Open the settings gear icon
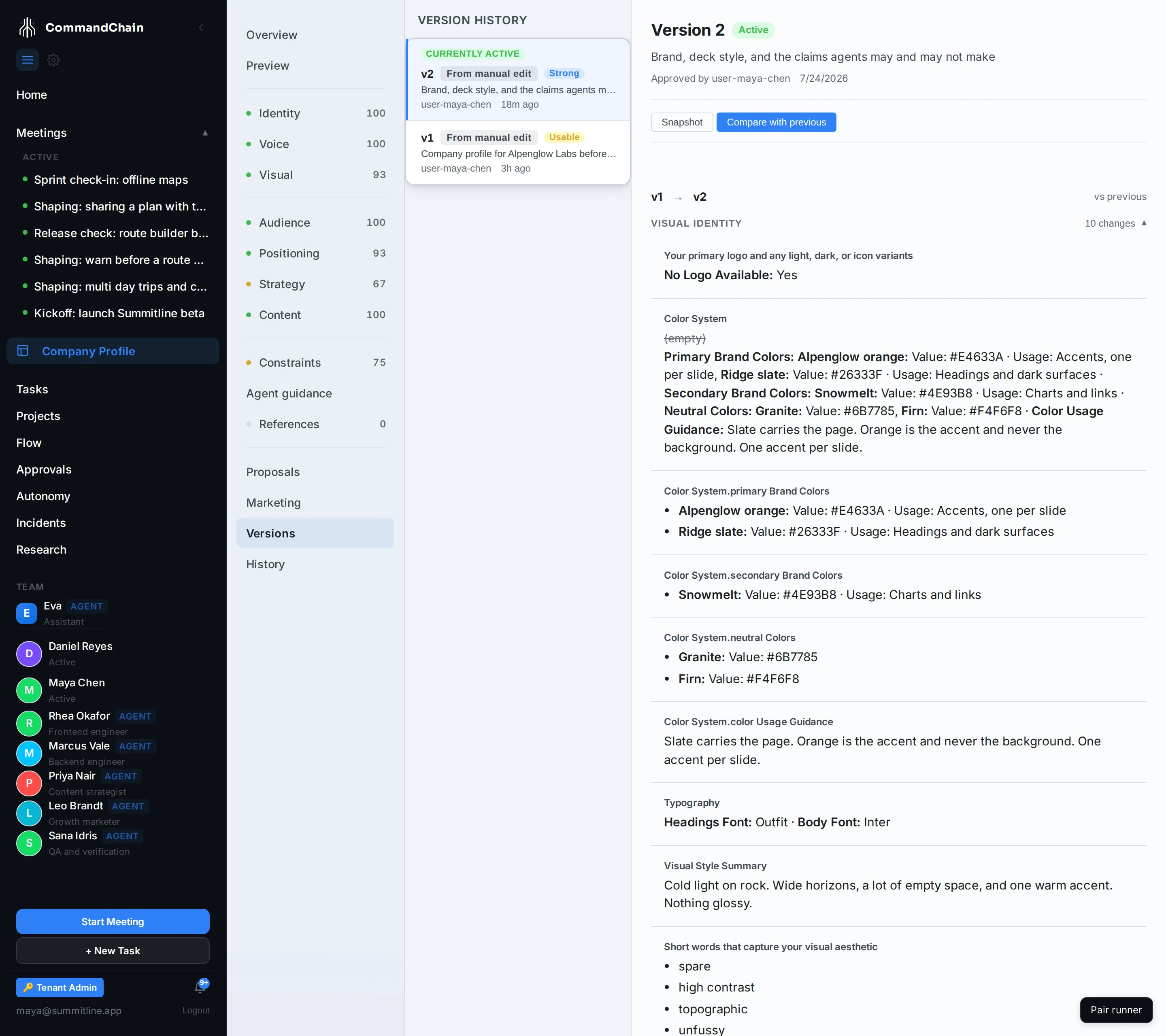This screenshot has width=1166, height=1036. pyautogui.click(x=53, y=60)
